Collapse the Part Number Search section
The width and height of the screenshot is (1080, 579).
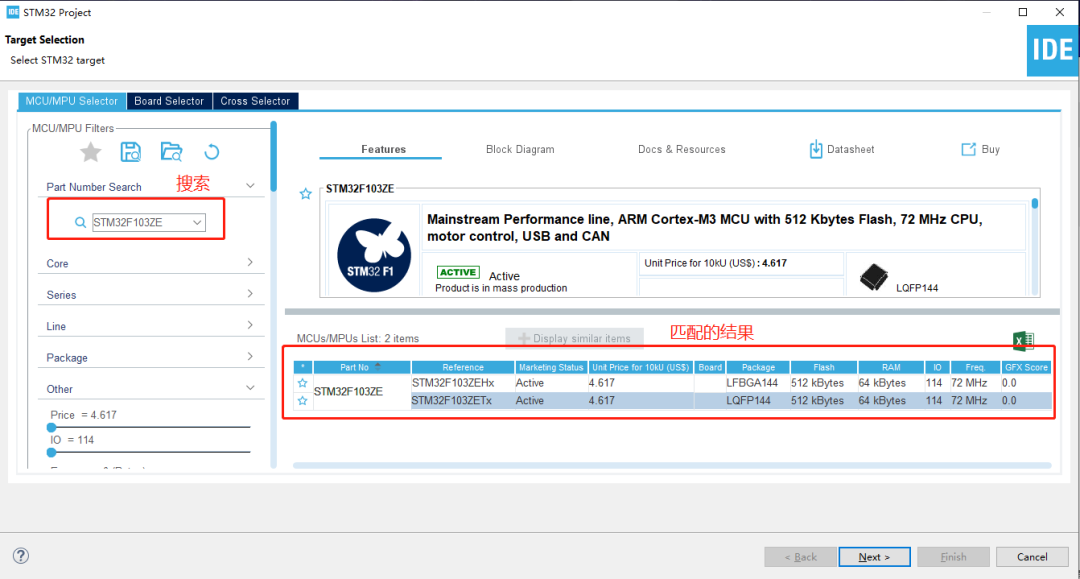[x=250, y=186]
